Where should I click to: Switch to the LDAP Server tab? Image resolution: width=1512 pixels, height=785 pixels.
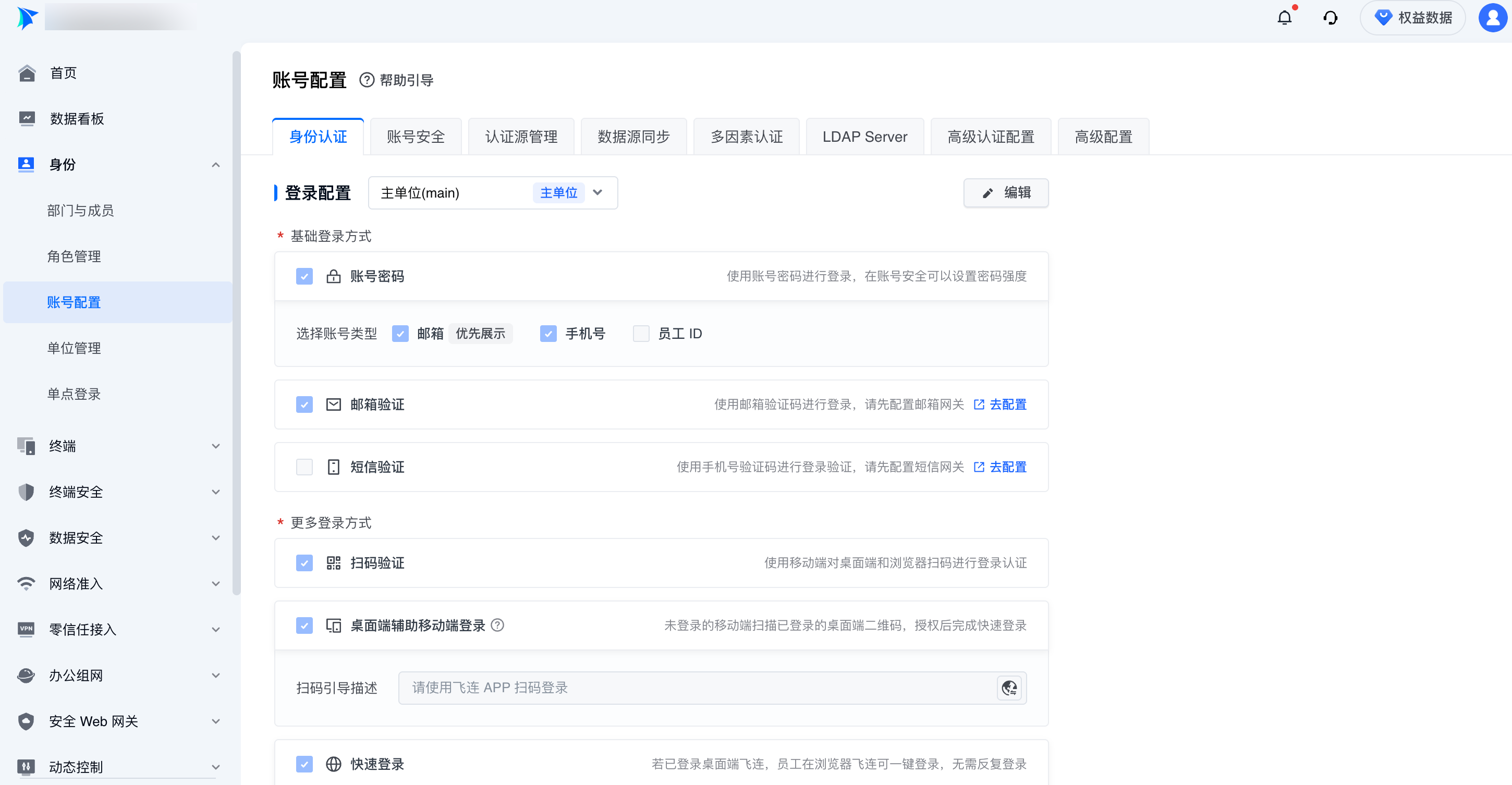864,137
